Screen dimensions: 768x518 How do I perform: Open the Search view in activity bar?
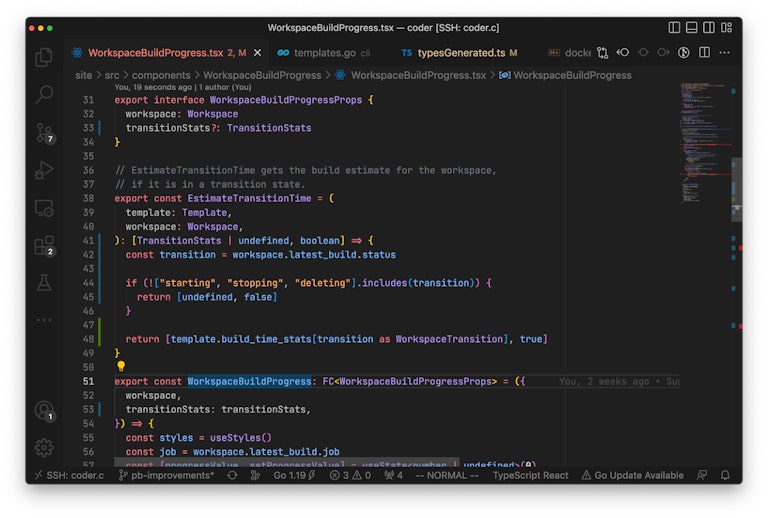pos(44,95)
